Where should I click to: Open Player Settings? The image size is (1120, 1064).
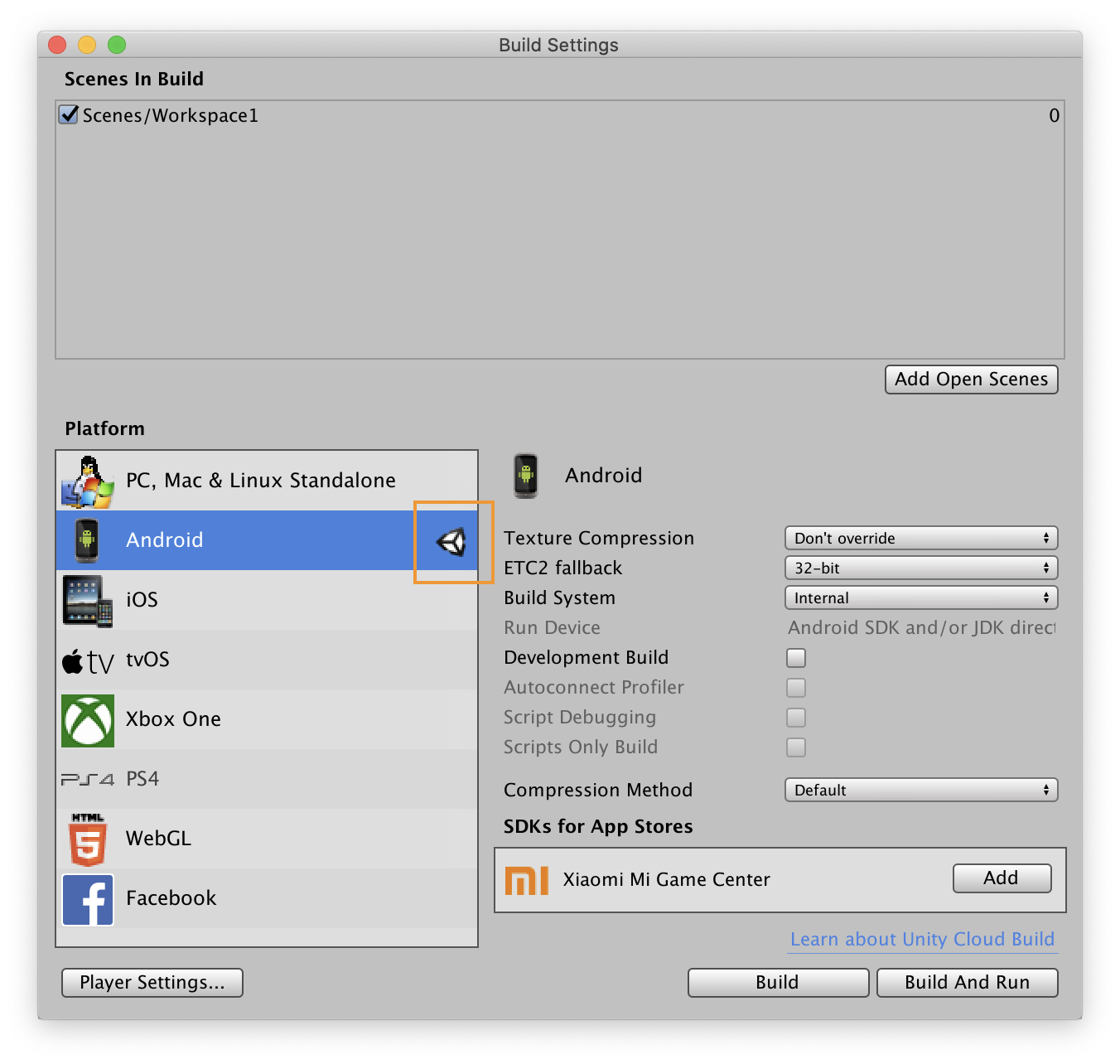tap(152, 983)
